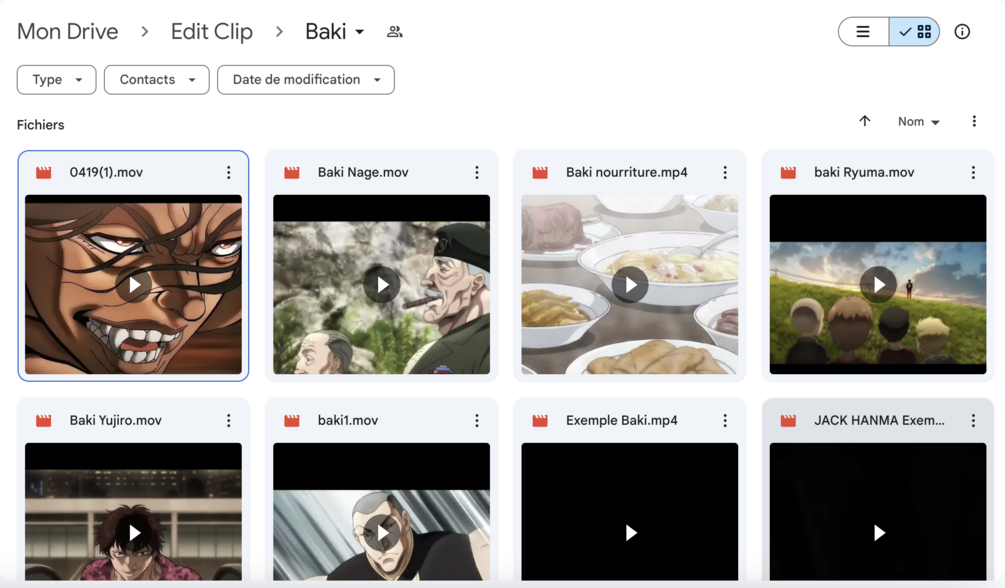Click video file icon of baki1.mov
The width and height of the screenshot is (1005, 588).
click(292, 421)
